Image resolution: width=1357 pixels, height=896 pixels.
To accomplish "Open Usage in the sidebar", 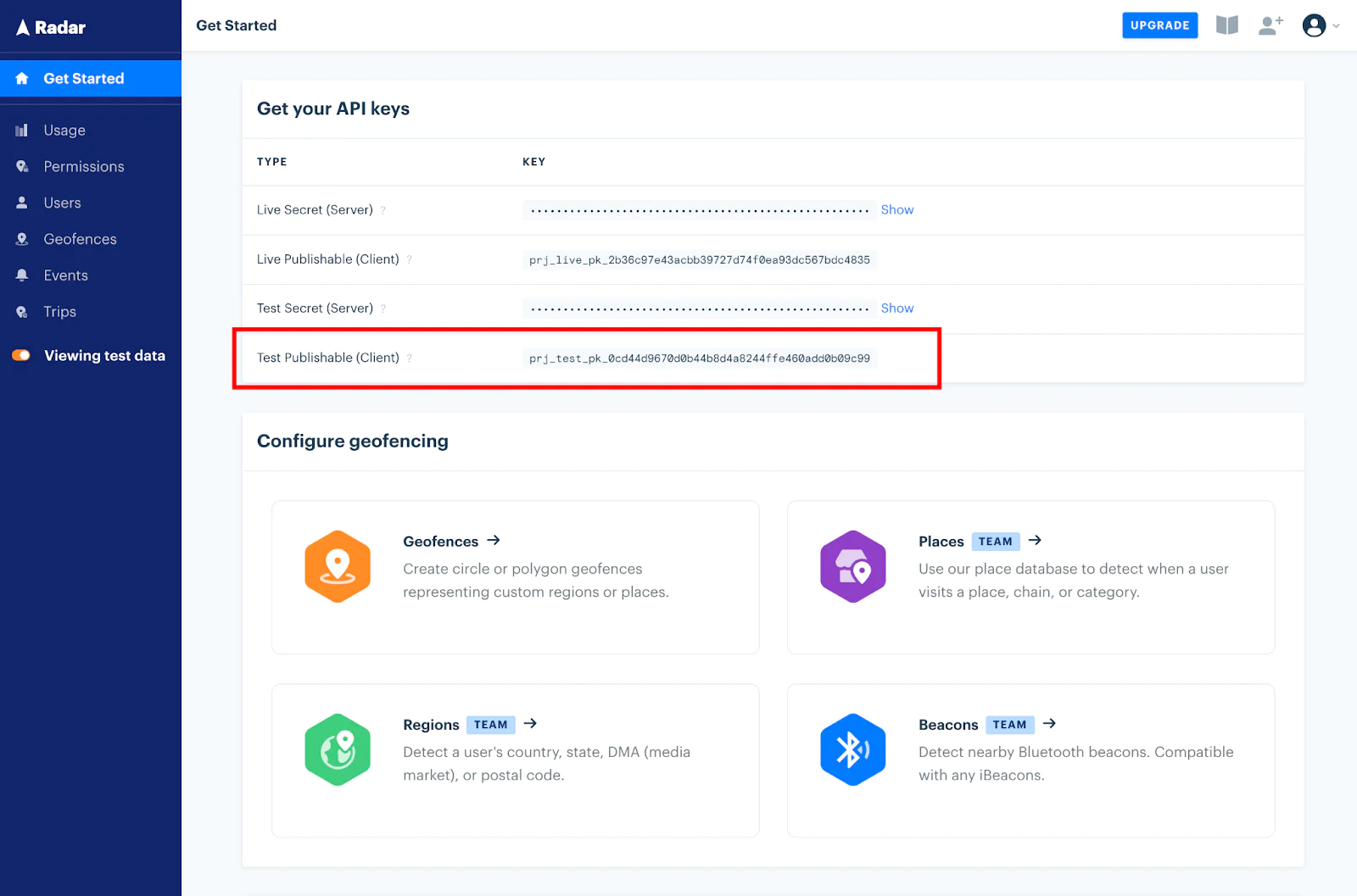I will [64, 131].
